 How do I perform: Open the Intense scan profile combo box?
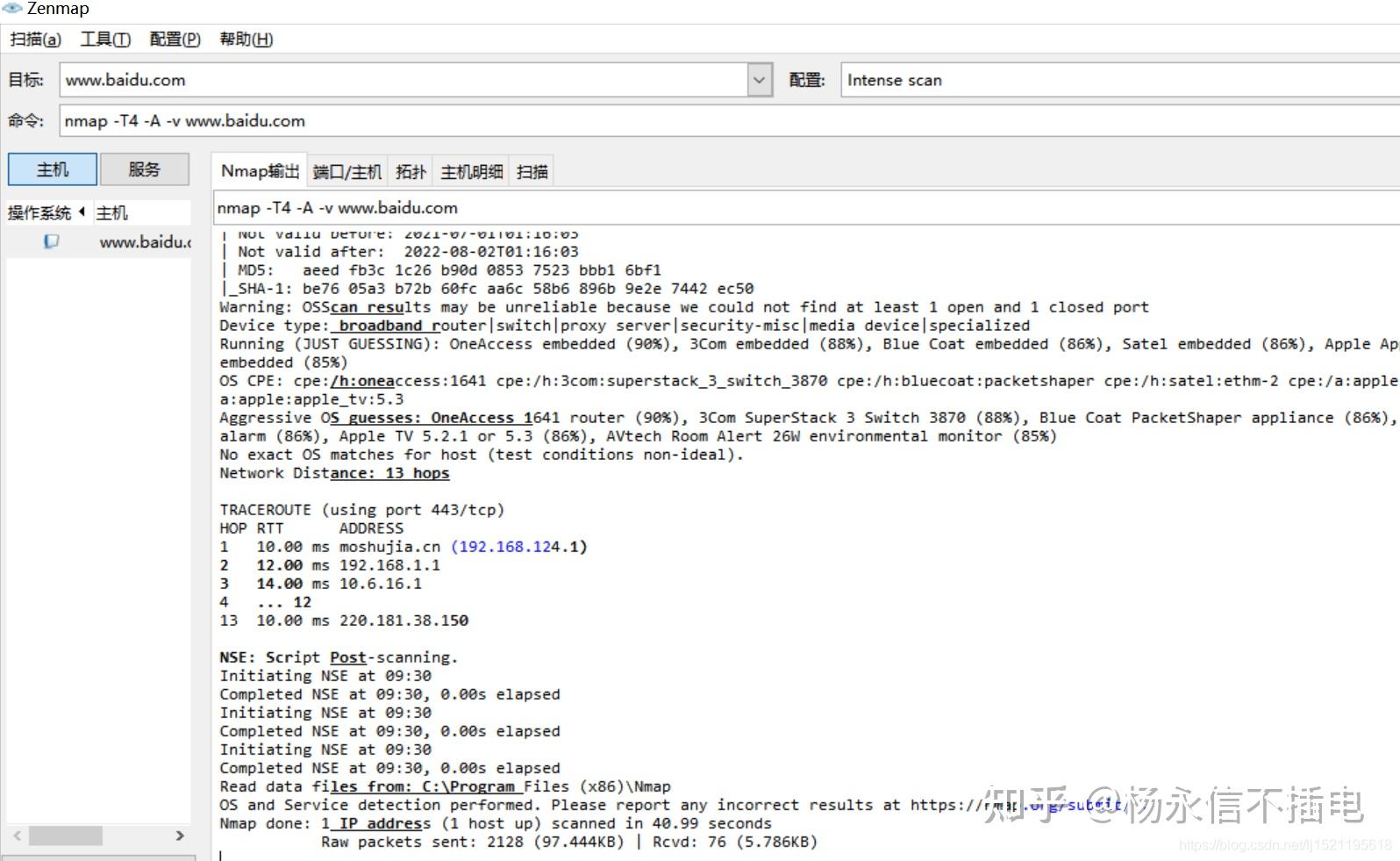click(x=1120, y=80)
